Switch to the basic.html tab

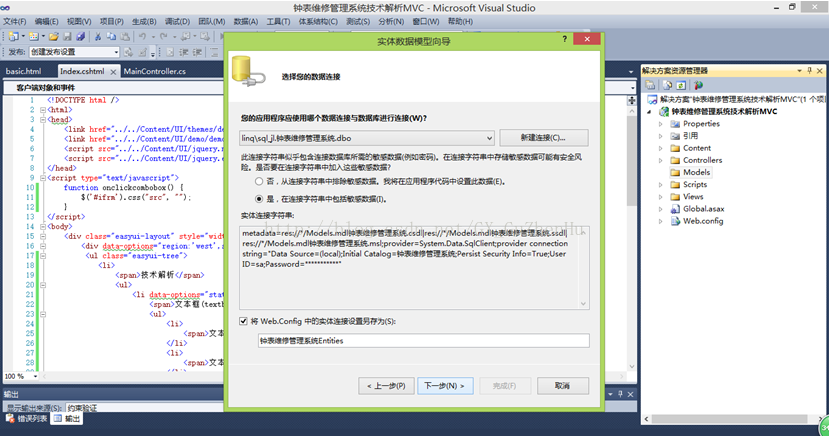23,71
